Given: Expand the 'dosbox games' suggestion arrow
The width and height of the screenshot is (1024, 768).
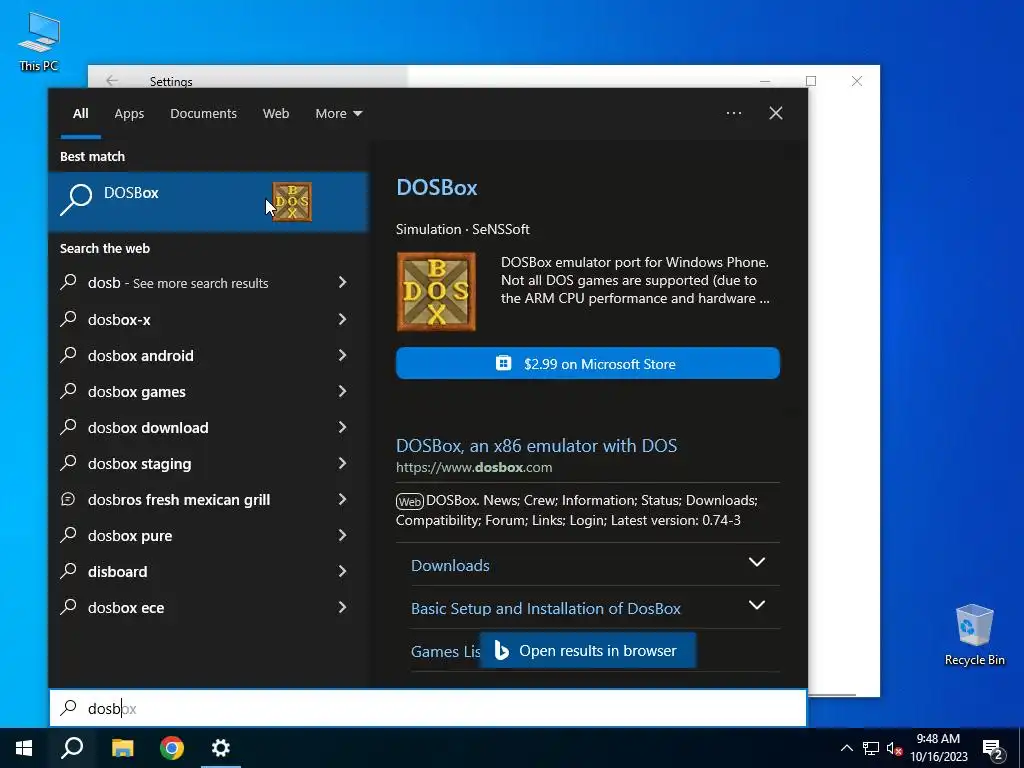Looking at the screenshot, I should (x=342, y=391).
